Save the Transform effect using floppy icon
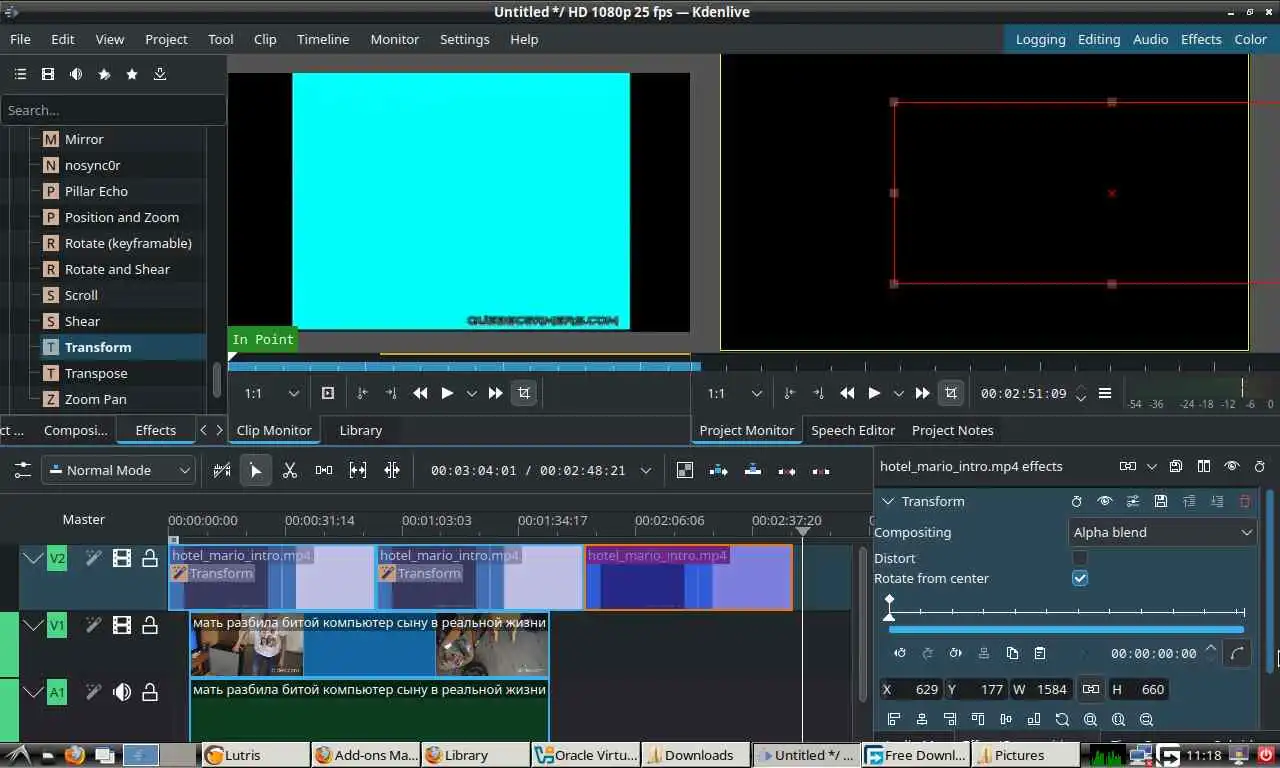 pos(1160,501)
